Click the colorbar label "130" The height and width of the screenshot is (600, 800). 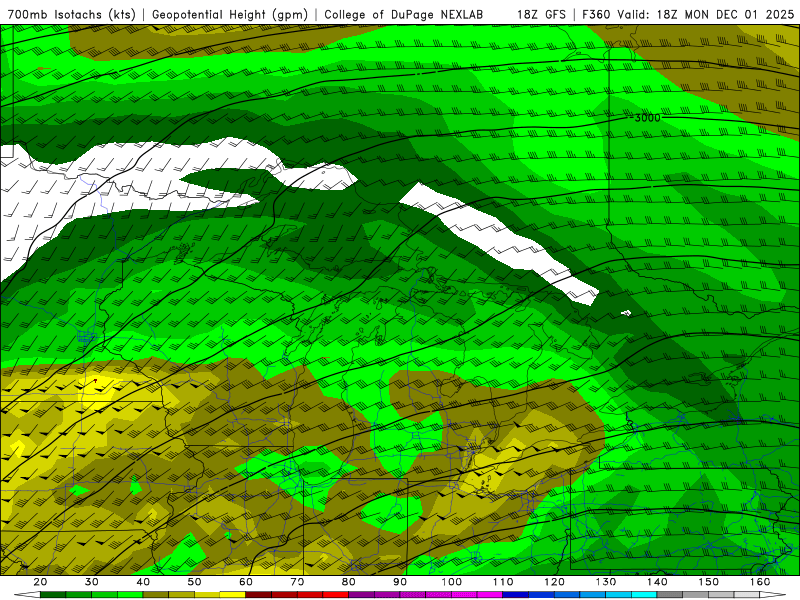coord(606,582)
